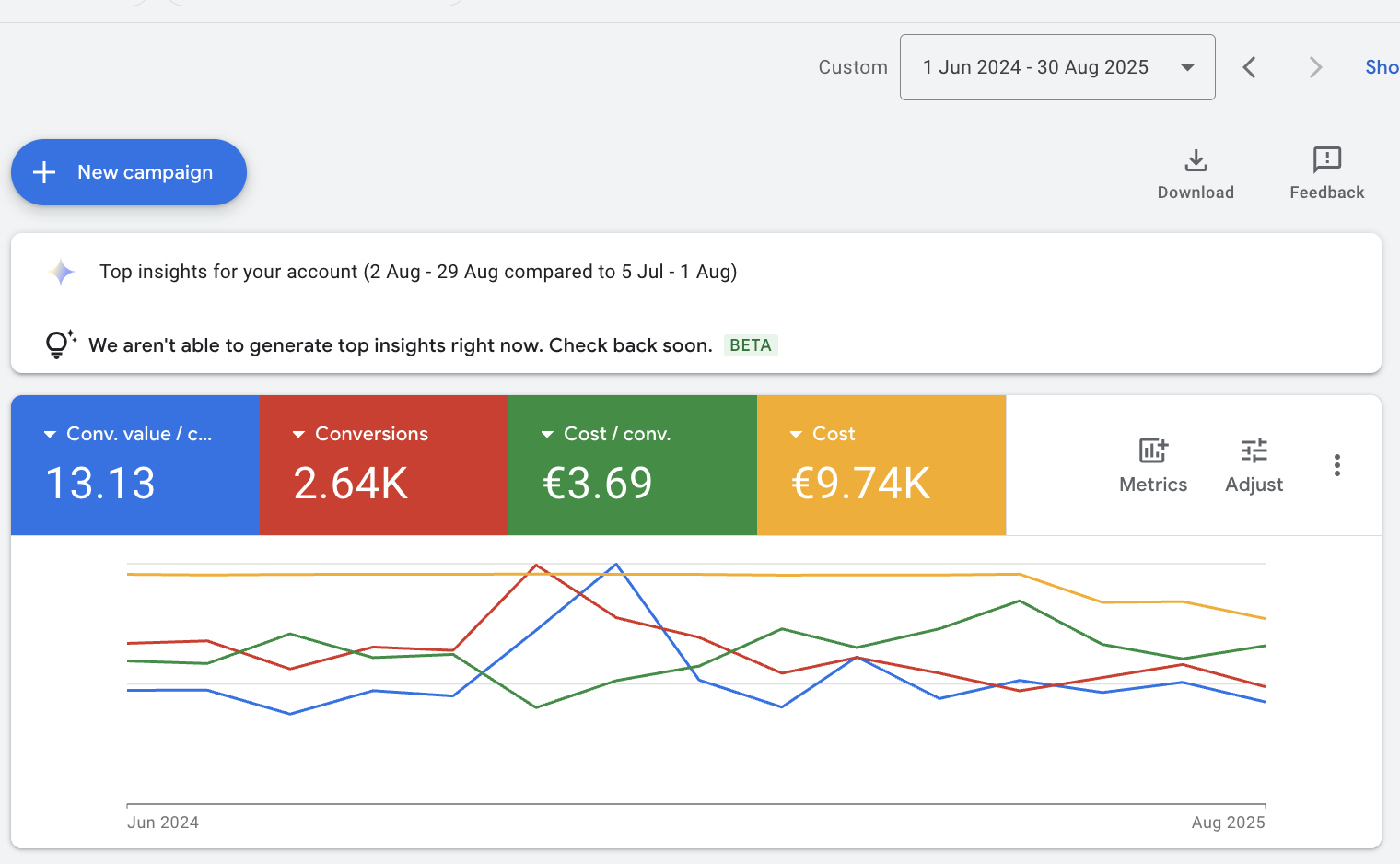The height and width of the screenshot is (864, 1400).
Task: Select the blue 13.13 scorecard
Action: [135, 465]
